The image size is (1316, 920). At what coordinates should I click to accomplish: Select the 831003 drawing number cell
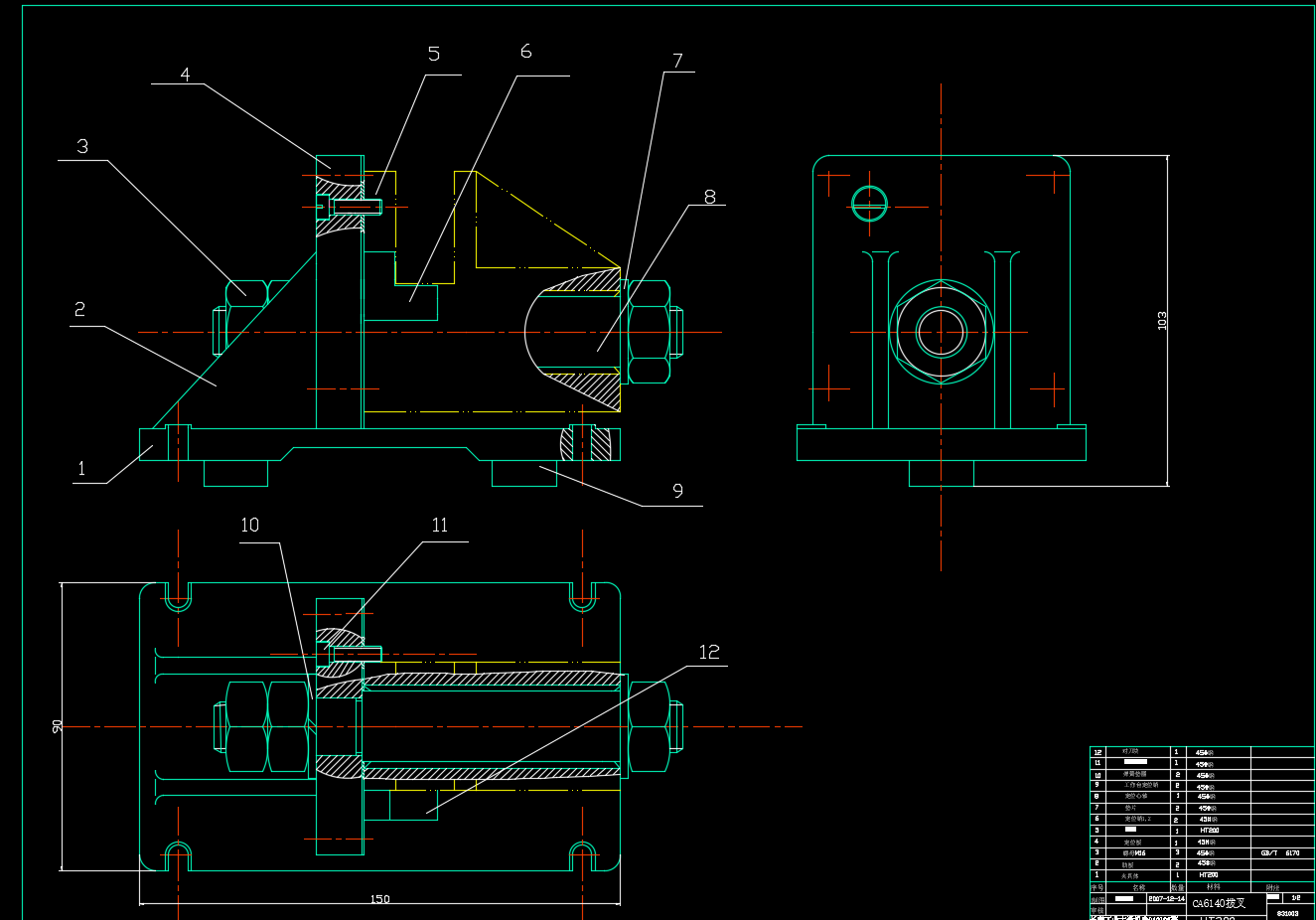1287,912
